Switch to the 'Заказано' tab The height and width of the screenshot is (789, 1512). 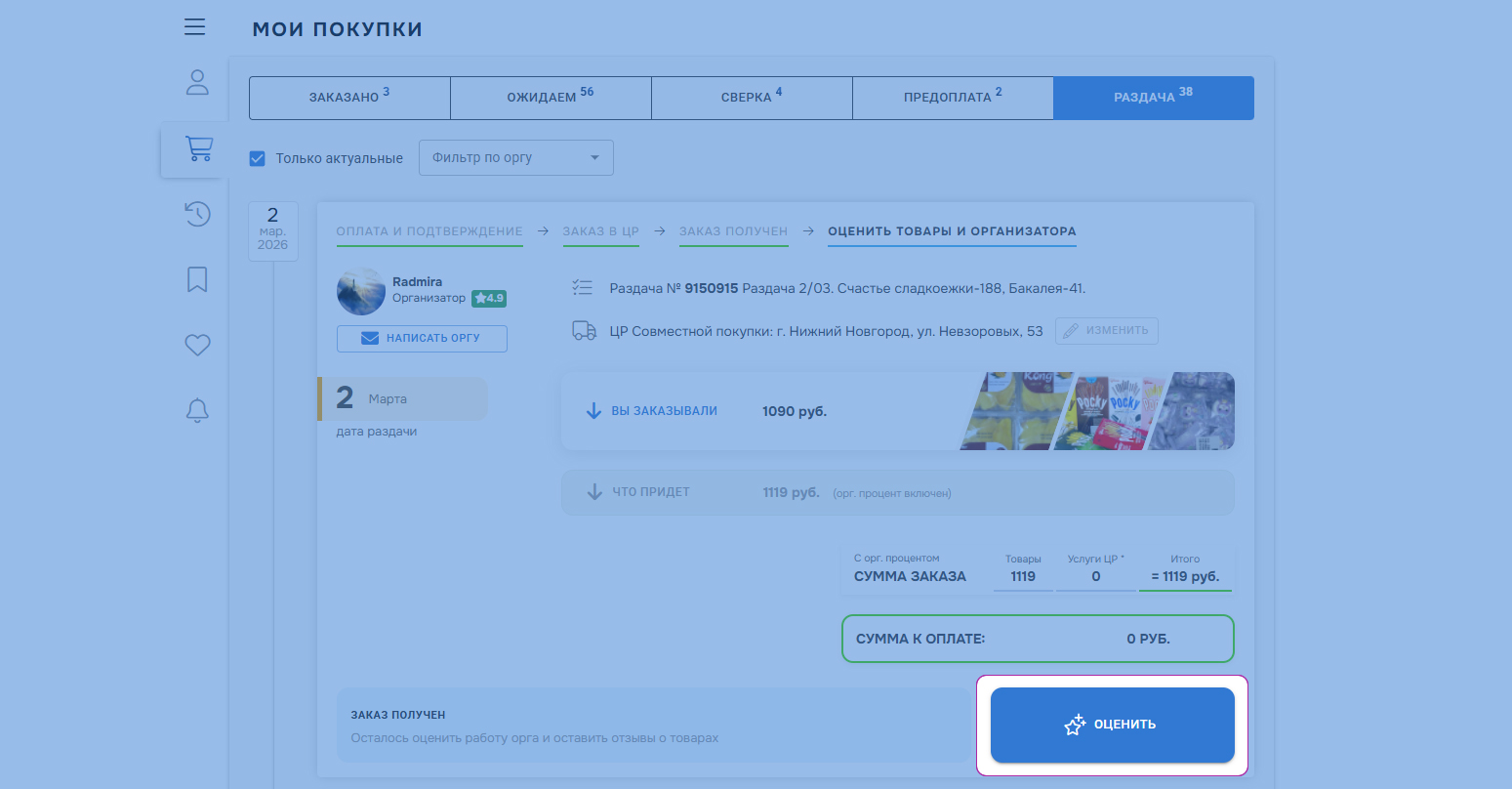point(349,98)
